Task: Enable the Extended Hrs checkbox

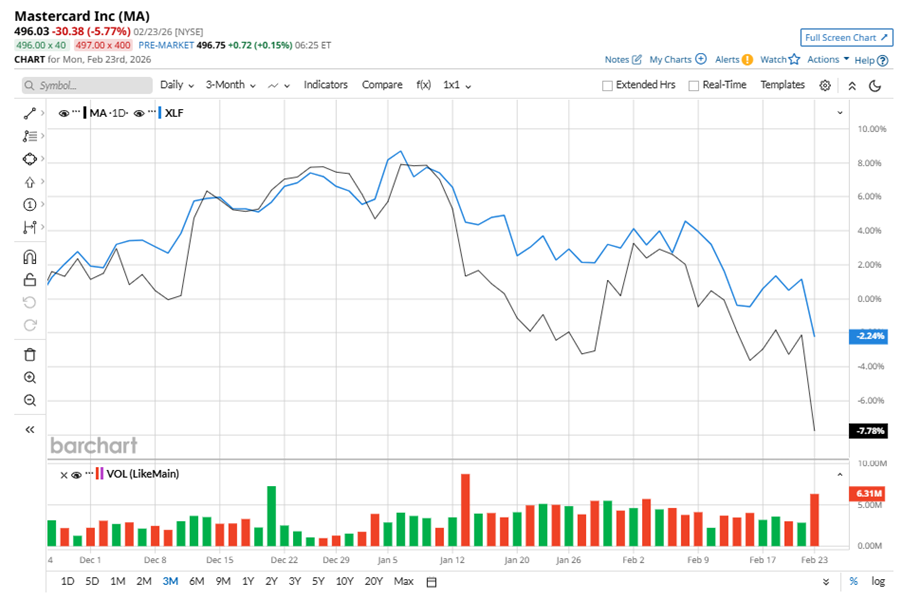Action: coord(607,85)
